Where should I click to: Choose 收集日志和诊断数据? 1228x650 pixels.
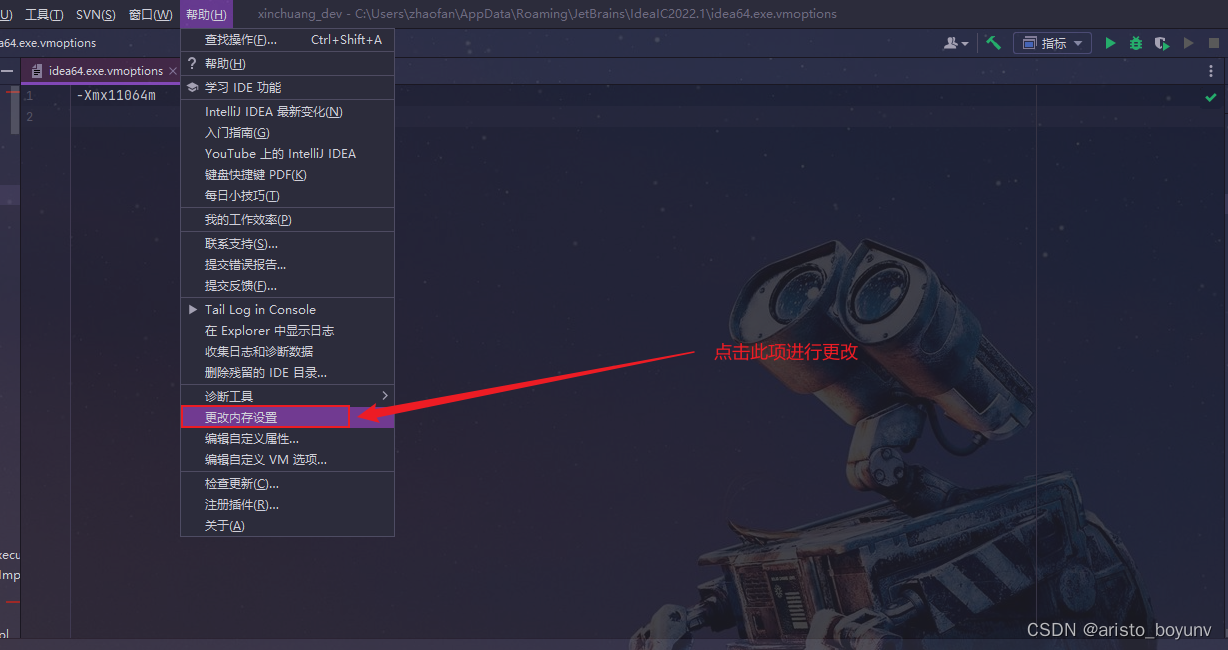(x=287, y=352)
